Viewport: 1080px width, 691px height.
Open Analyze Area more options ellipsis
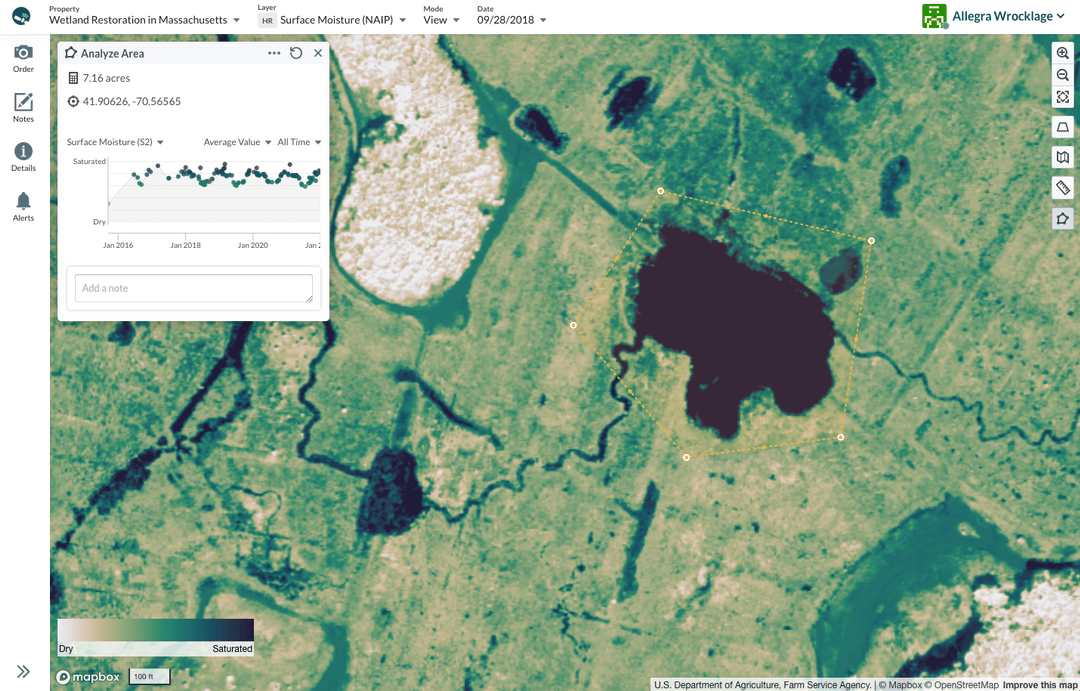pos(274,53)
